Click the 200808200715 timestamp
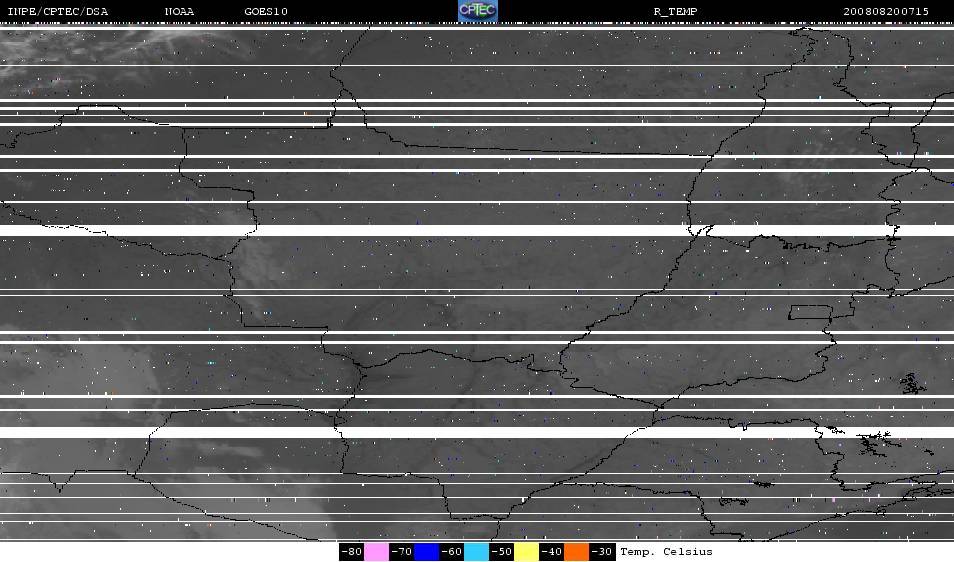The width and height of the screenshot is (954, 562). point(886,12)
